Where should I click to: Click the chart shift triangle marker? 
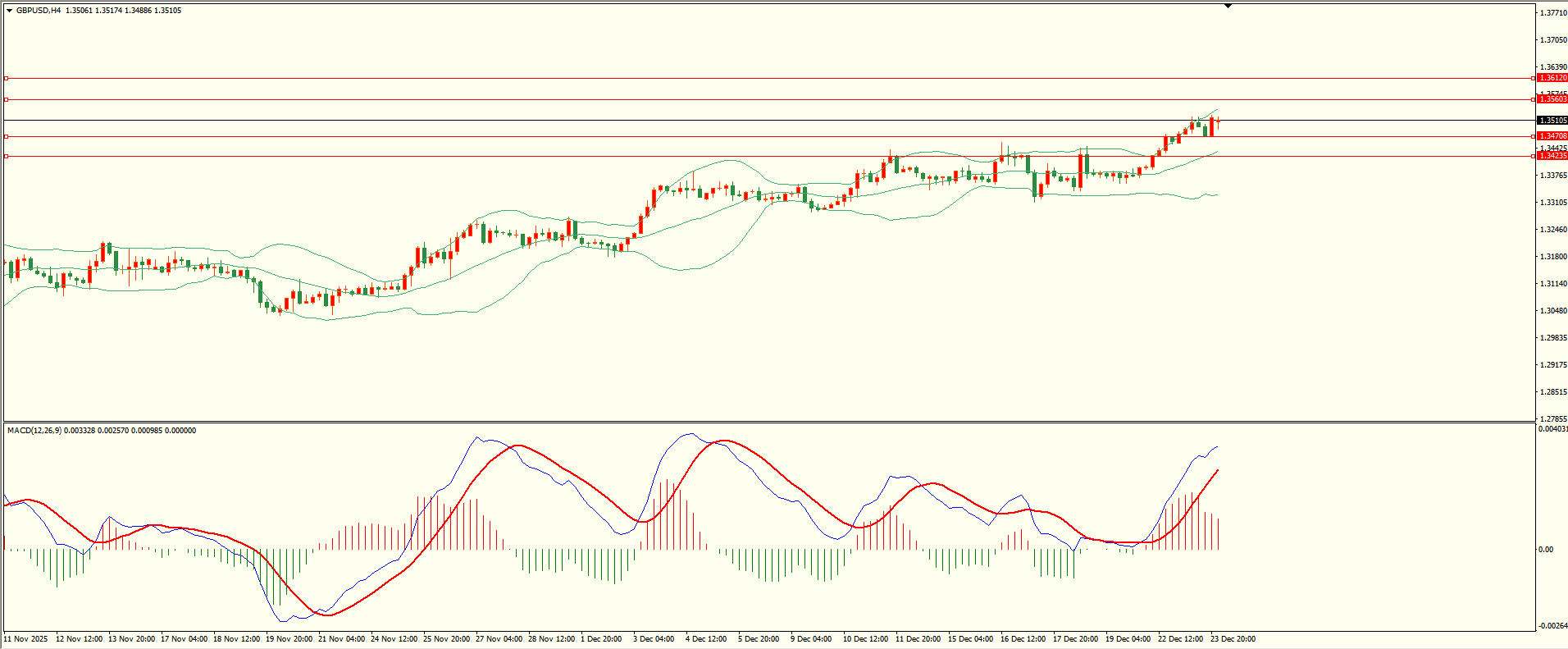(1228, 6)
